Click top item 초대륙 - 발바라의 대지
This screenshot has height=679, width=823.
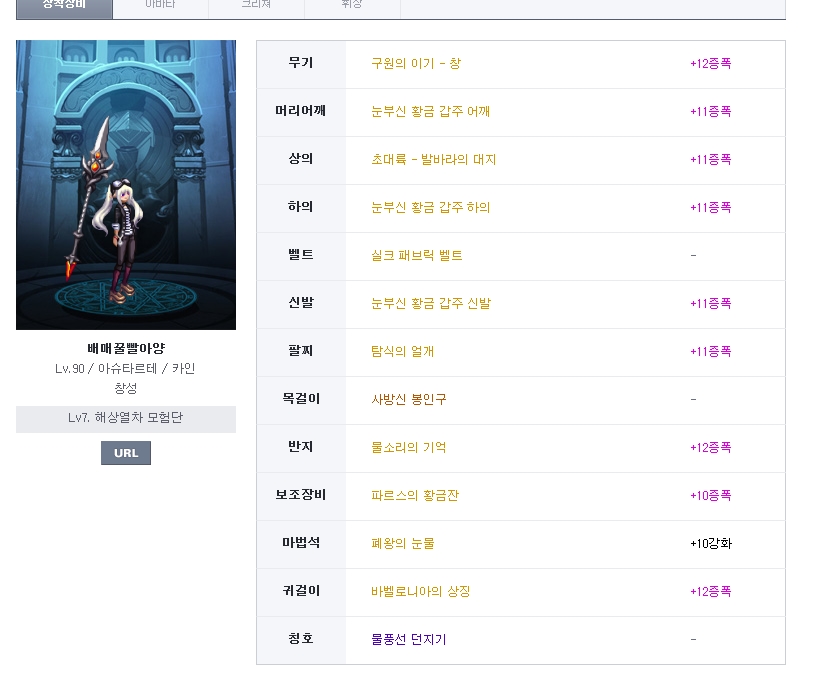(x=433, y=160)
